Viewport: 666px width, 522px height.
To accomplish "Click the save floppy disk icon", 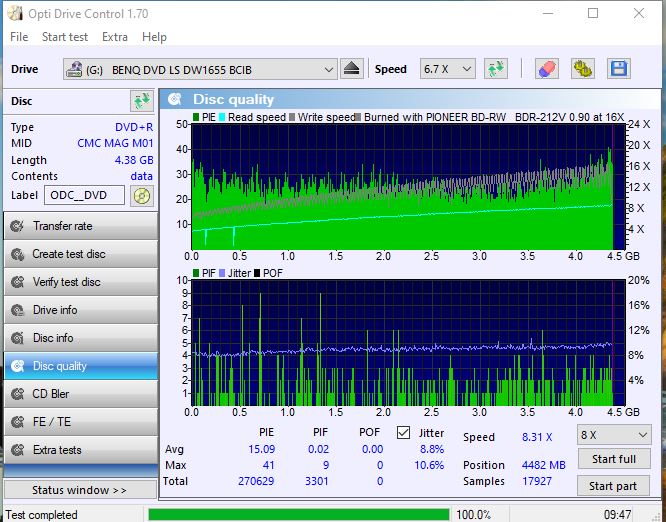I will [618, 69].
